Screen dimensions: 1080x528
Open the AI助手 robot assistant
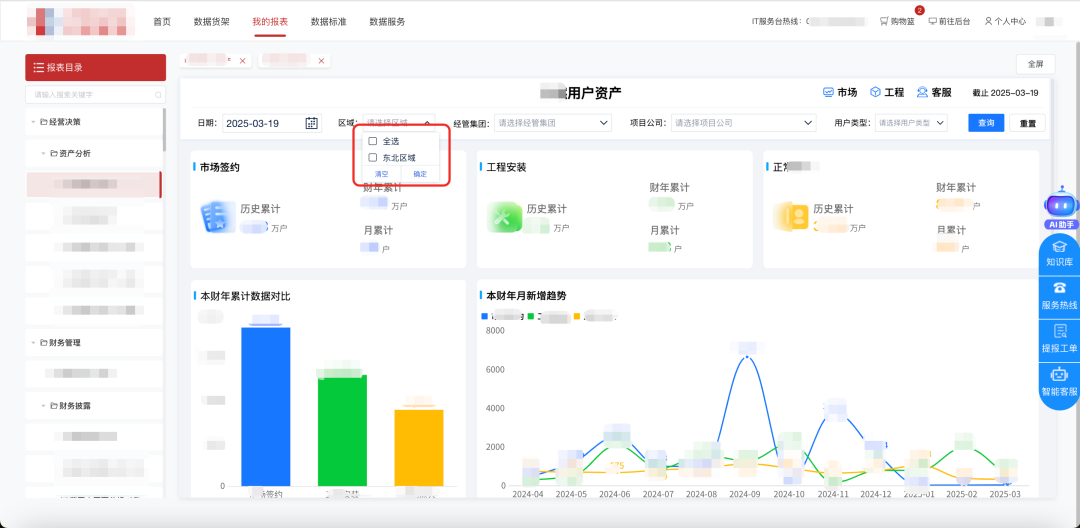tap(1059, 208)
